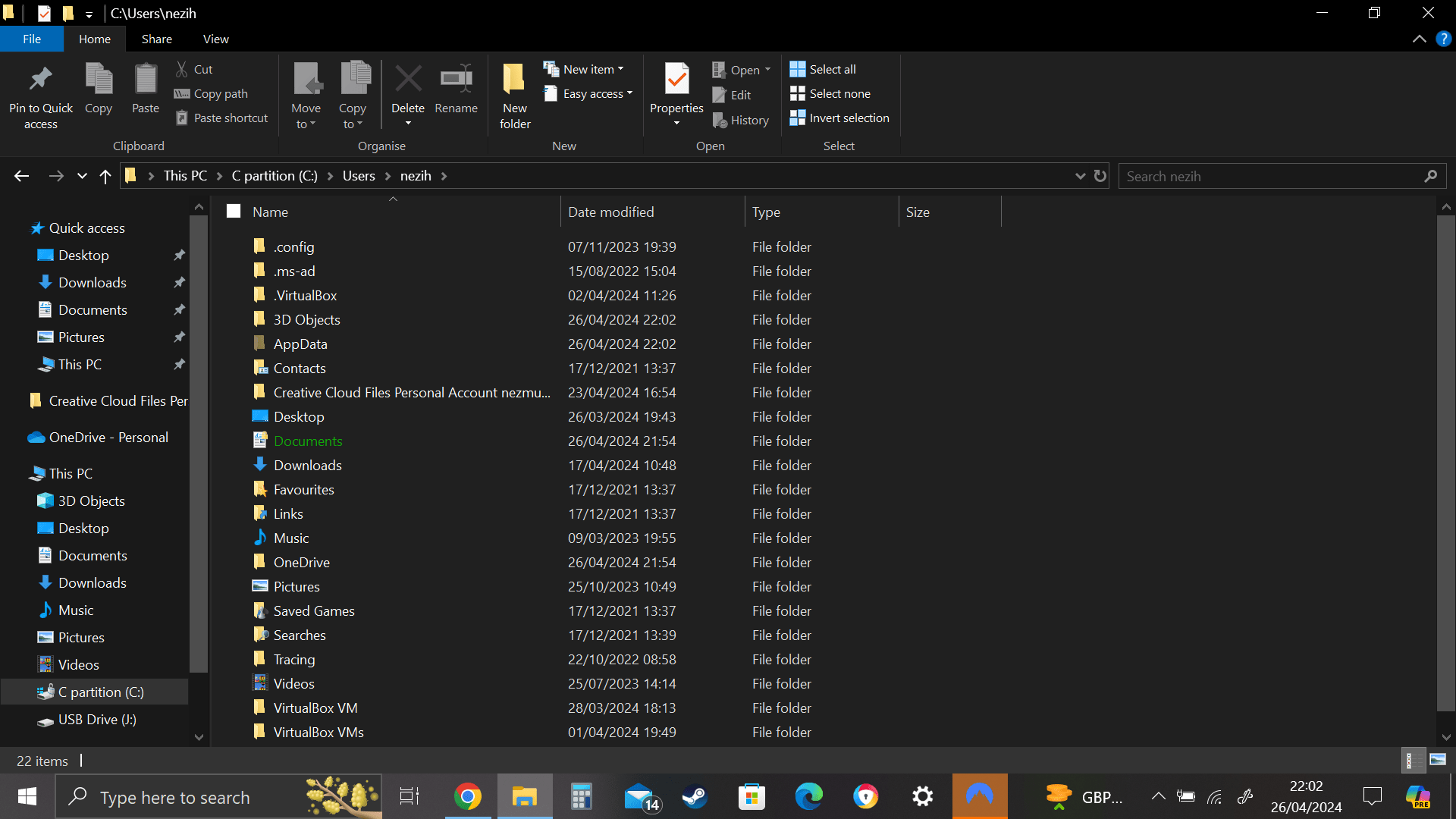
Task: Open Properties from the ribbon
Action: point(676,80)
